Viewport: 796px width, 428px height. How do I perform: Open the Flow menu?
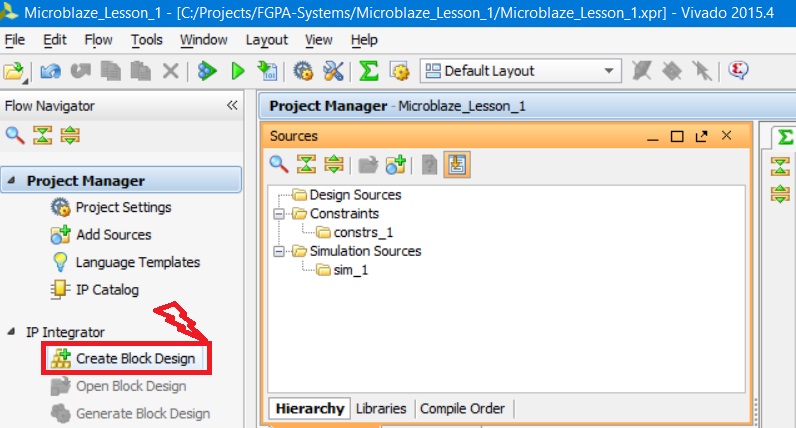(x=98, y=40)
